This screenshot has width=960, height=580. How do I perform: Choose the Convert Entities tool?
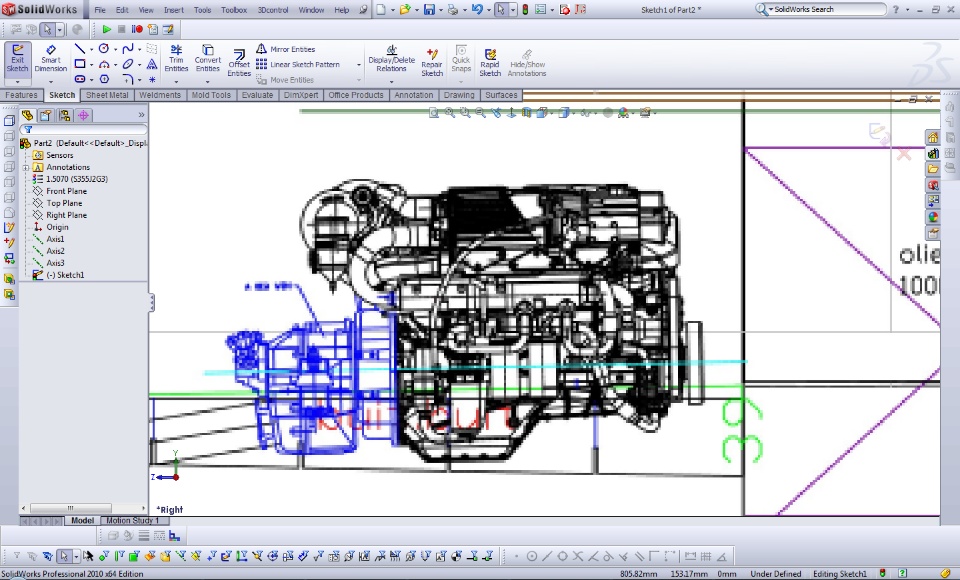click(208, 58)
